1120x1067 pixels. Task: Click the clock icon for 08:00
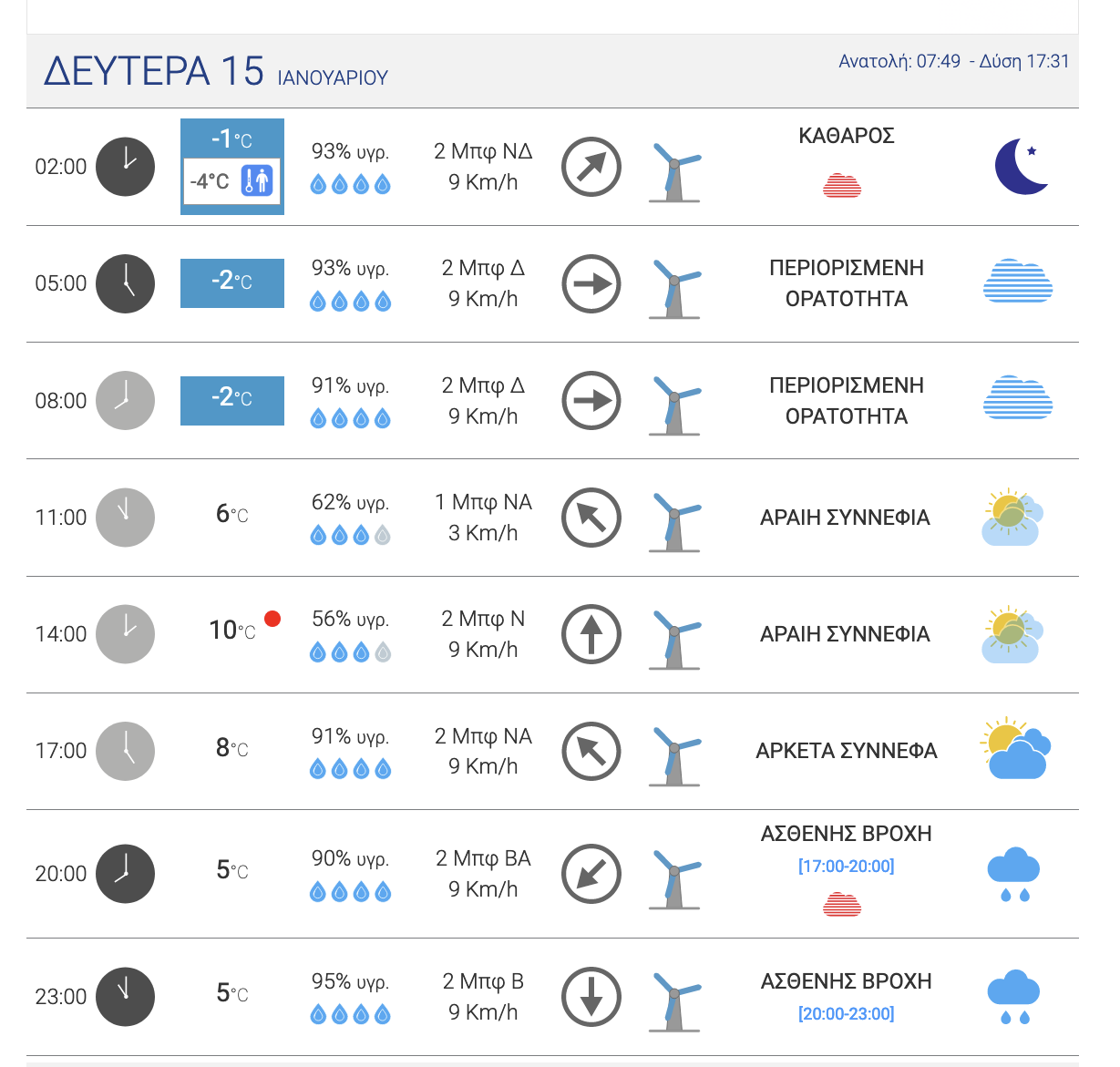click(x=126, y=401)
